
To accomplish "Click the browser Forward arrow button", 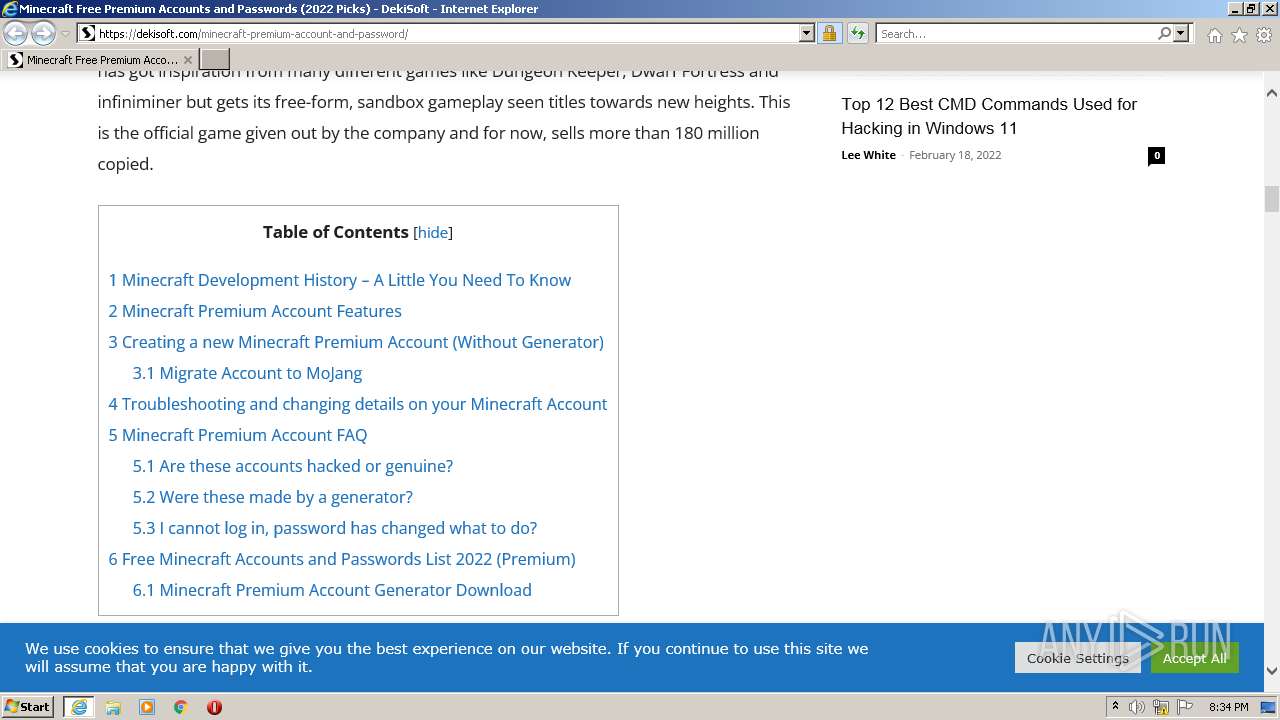I will pyautogui.click(x=43, y=33).
